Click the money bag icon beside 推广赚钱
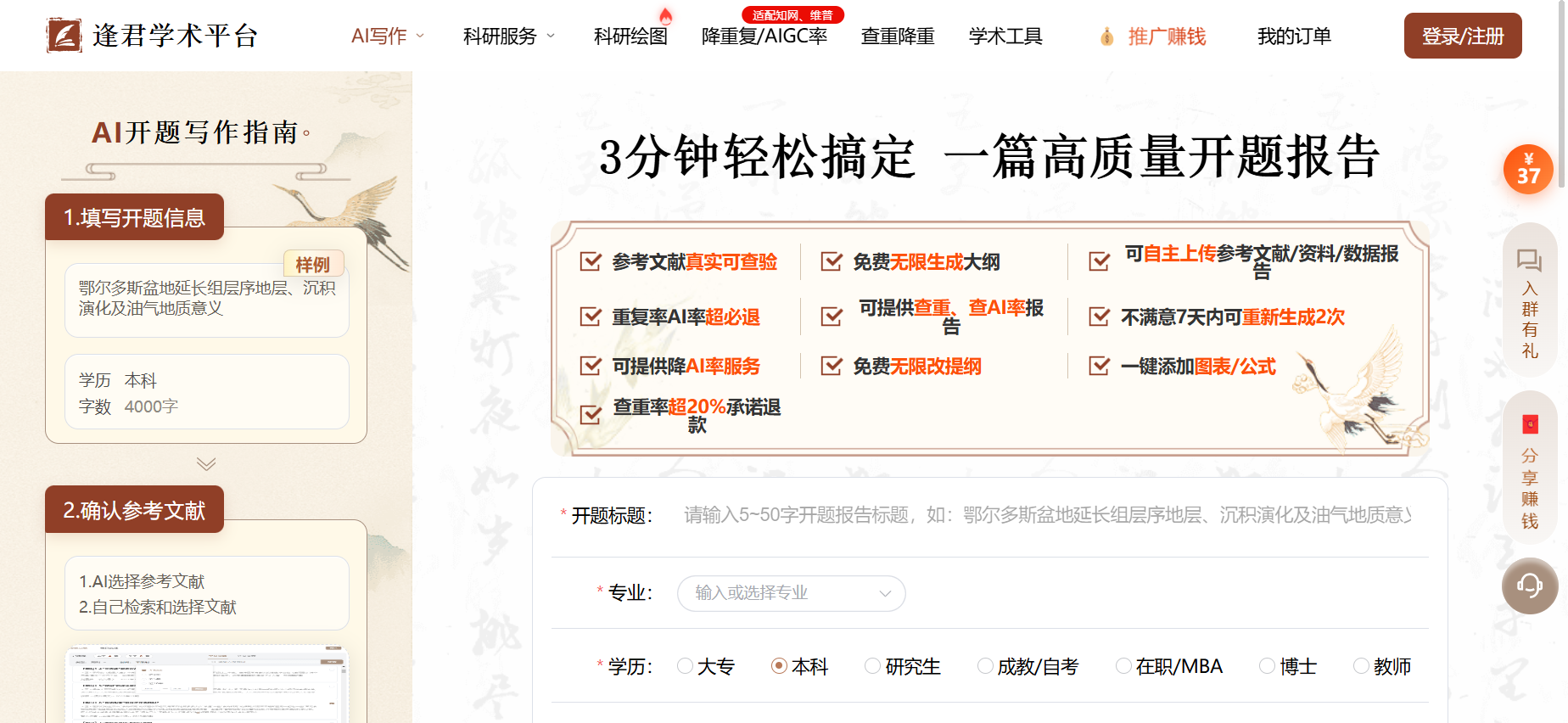The height and width of the screenshot is (723, 1568). tap(1106, 36)
